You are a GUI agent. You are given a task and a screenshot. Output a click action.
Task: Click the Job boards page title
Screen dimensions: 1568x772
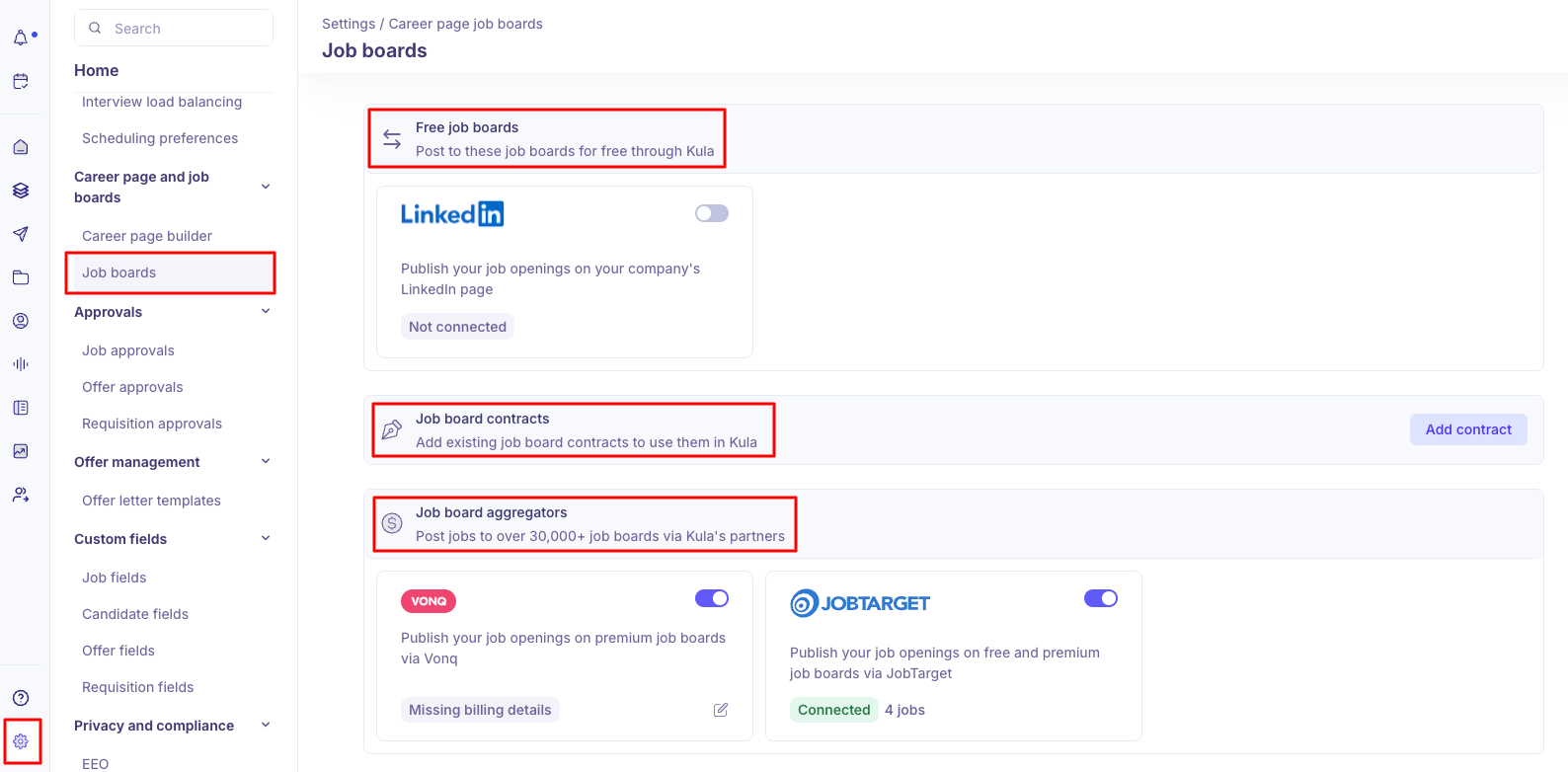coord(374,50)
